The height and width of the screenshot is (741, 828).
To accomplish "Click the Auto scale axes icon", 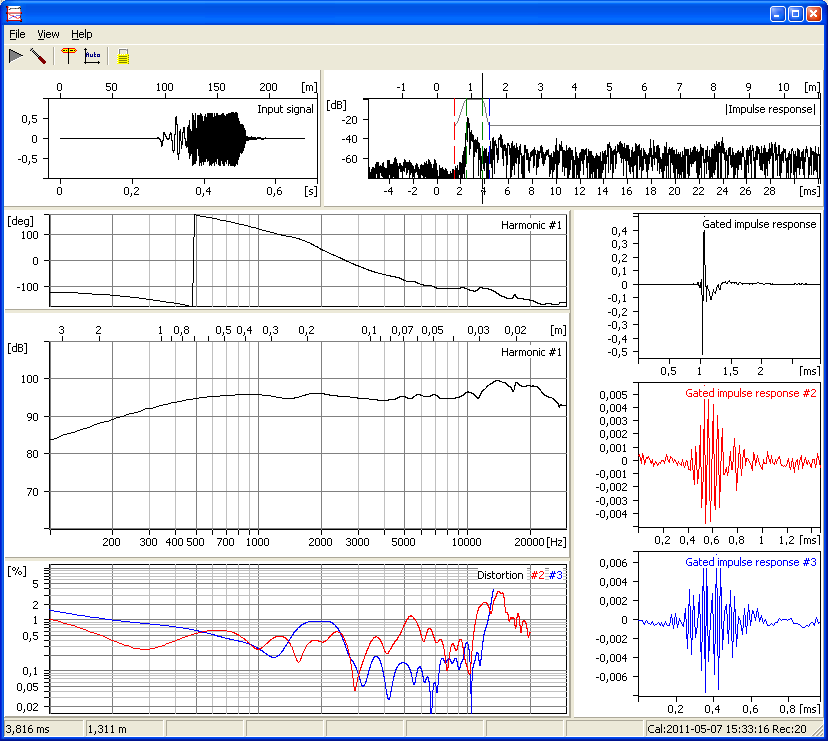I will 92,56.
